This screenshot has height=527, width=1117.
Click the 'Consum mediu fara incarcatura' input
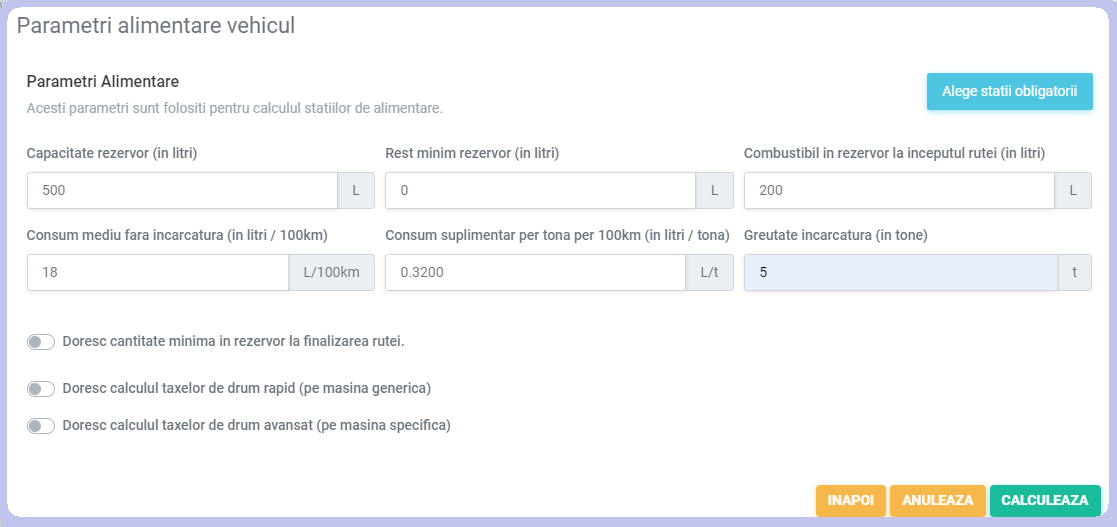click(x=157, y=272)
